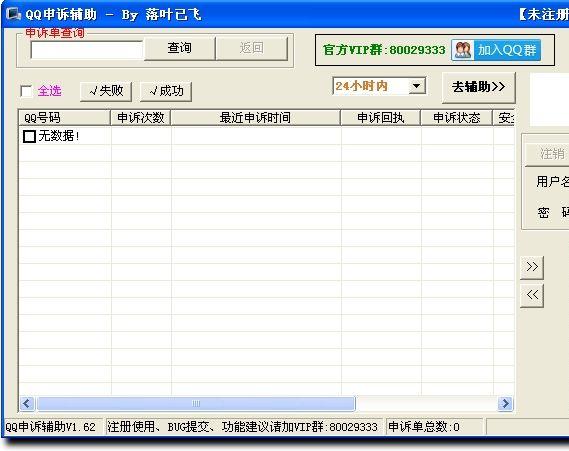Viewport: 569px width, 451px height.
Task: Click the QQ申诉辅助 title bar app icon
Action: 14,14
